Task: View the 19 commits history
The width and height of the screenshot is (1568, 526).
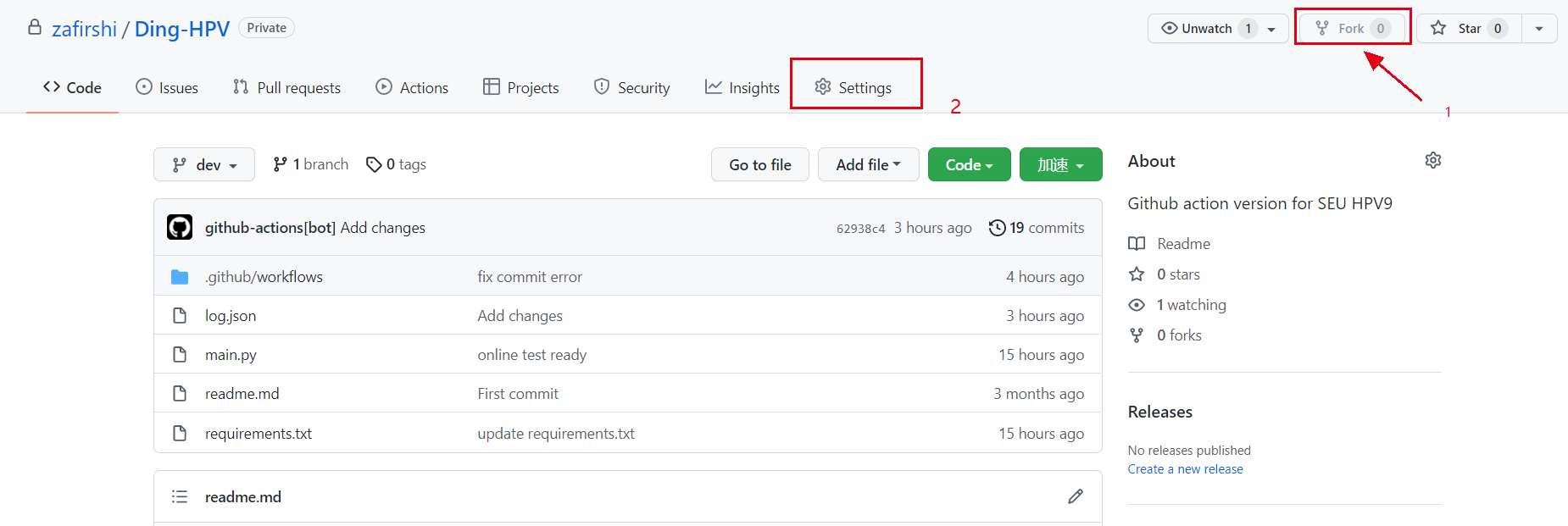Action: (x=1037, y=228)
